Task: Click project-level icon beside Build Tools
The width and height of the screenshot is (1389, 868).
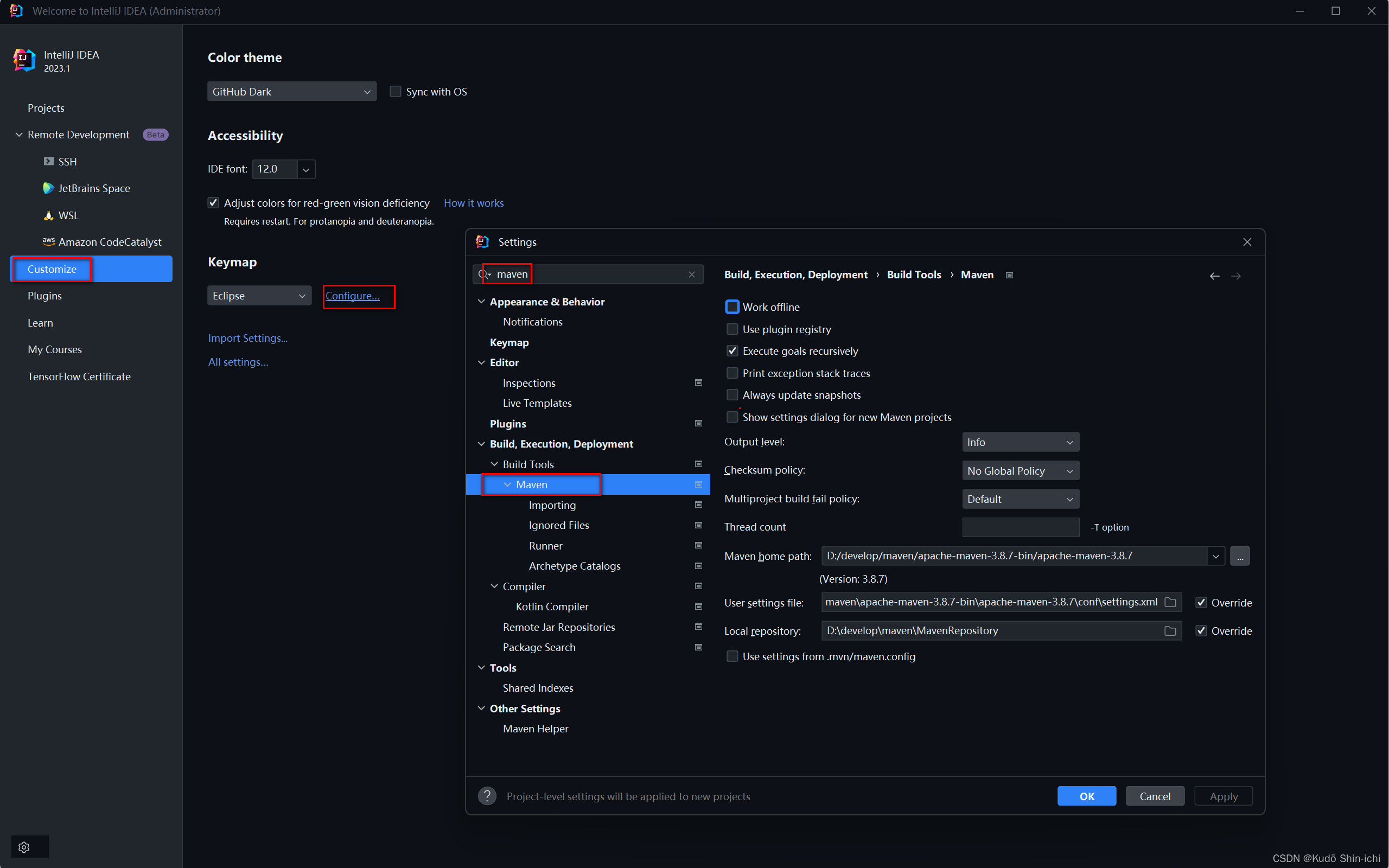Action: (698, 464)
